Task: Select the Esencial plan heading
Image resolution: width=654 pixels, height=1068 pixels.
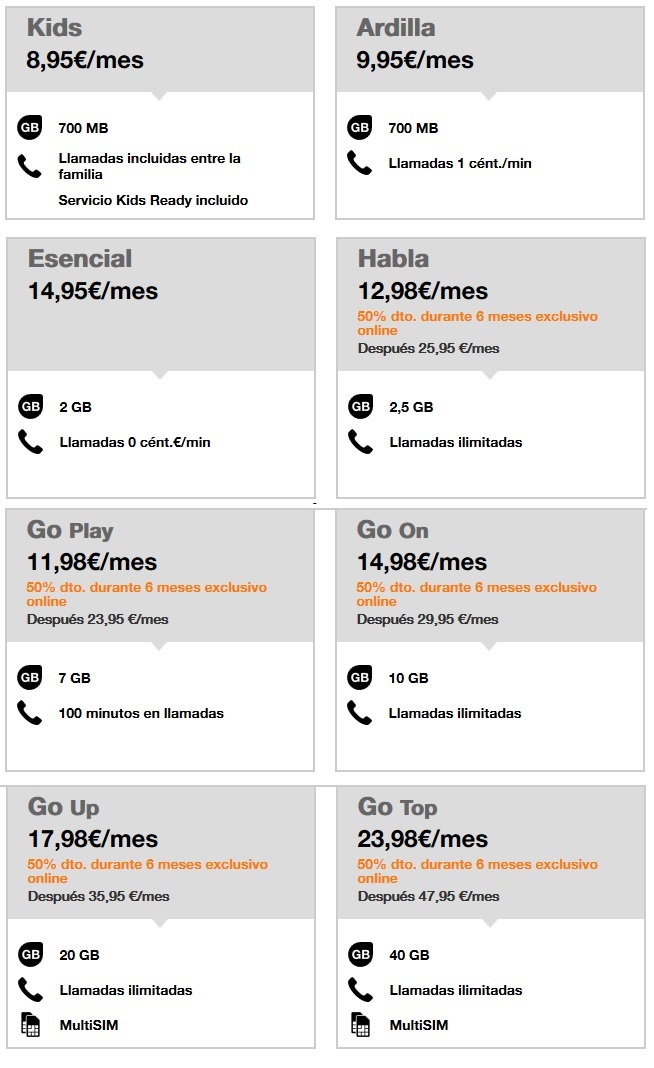Action: (x=80, y=258)
